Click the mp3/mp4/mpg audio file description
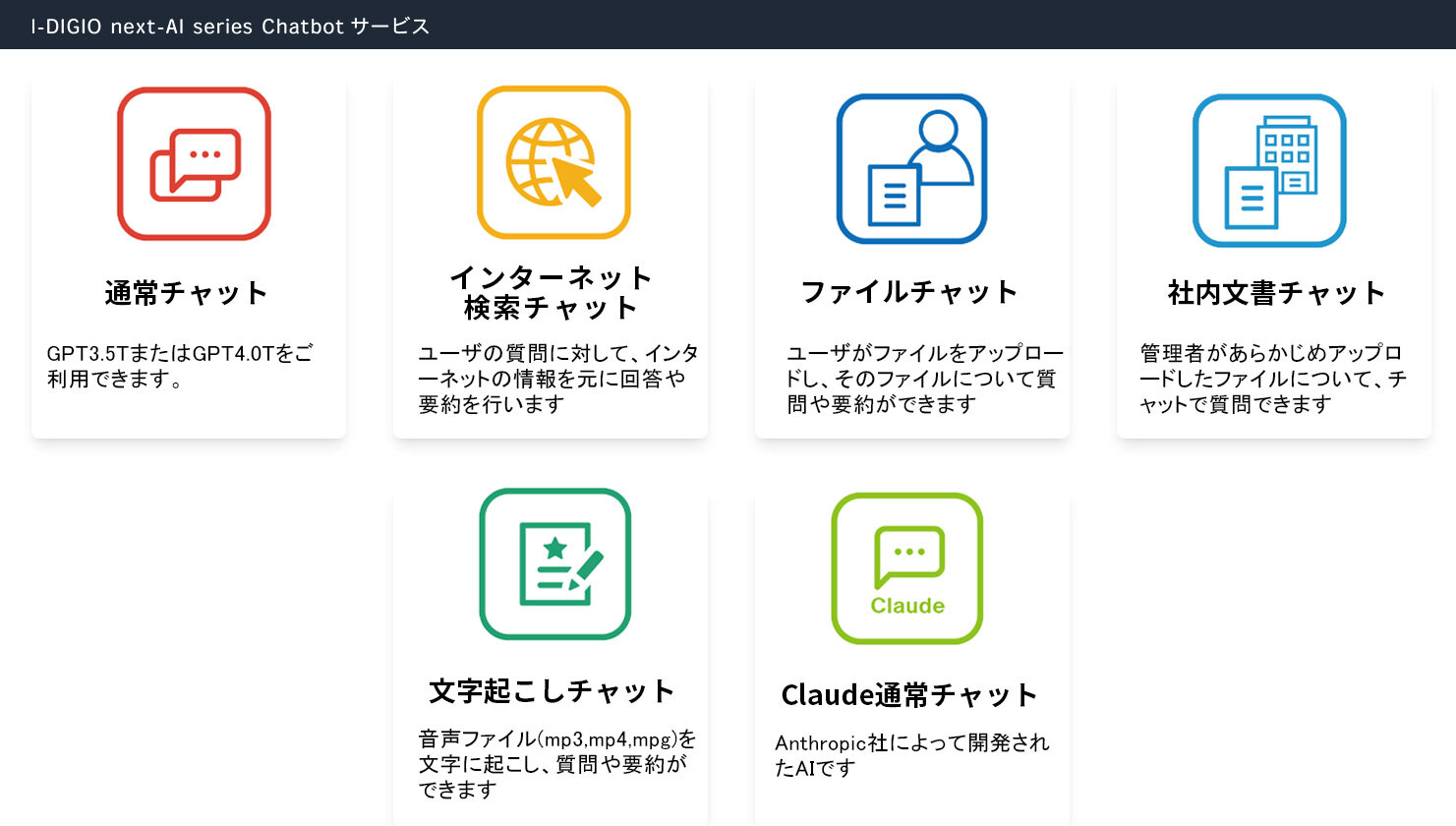The image size is (1456, 826). click(x=556, y=764)
